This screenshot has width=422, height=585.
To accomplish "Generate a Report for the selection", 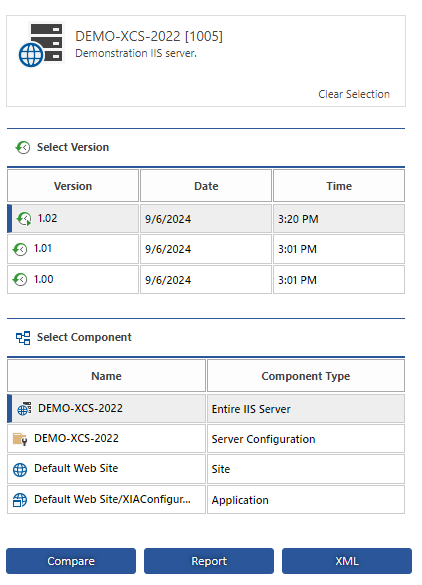I will click(x=209, y=561).
